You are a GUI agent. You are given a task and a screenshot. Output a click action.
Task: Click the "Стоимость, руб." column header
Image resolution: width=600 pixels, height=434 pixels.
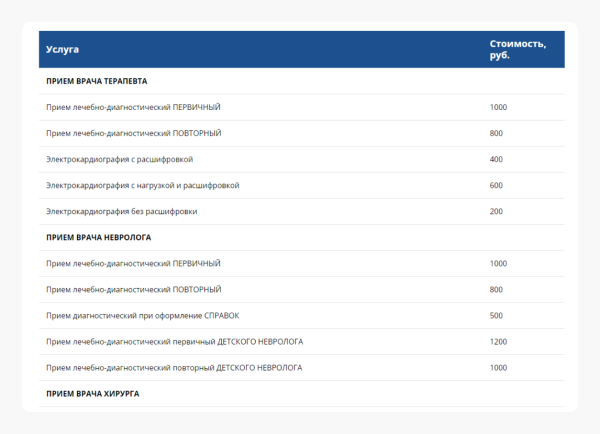click(x=516, y=49)
